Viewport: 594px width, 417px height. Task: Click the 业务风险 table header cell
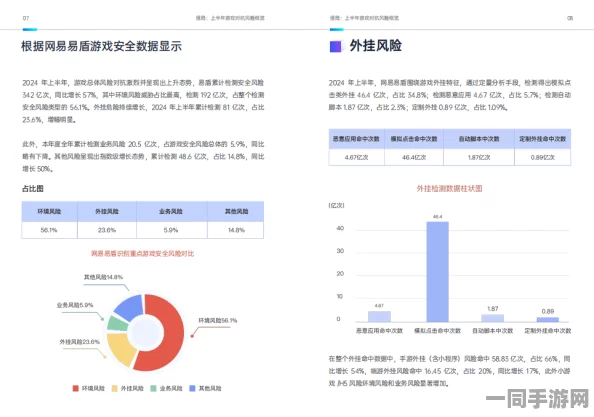coord(172,211)
